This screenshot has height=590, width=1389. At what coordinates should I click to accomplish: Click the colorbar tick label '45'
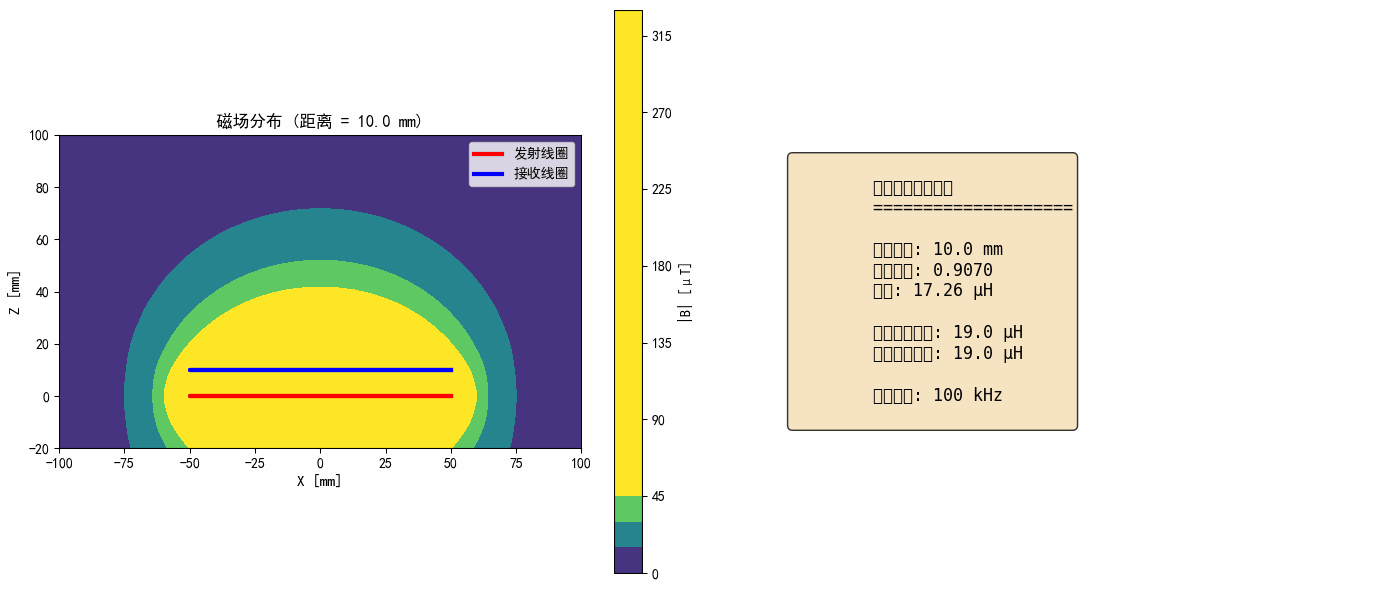click(x=658, y=496)
